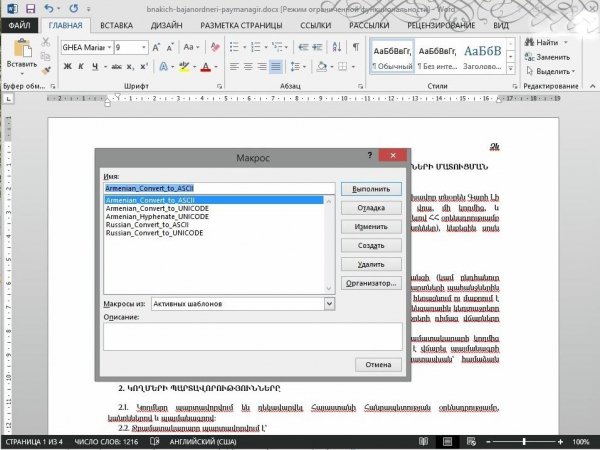600x450 pixels.
Task: Open the Выделить (Select) dropdown
Action: 551,71
